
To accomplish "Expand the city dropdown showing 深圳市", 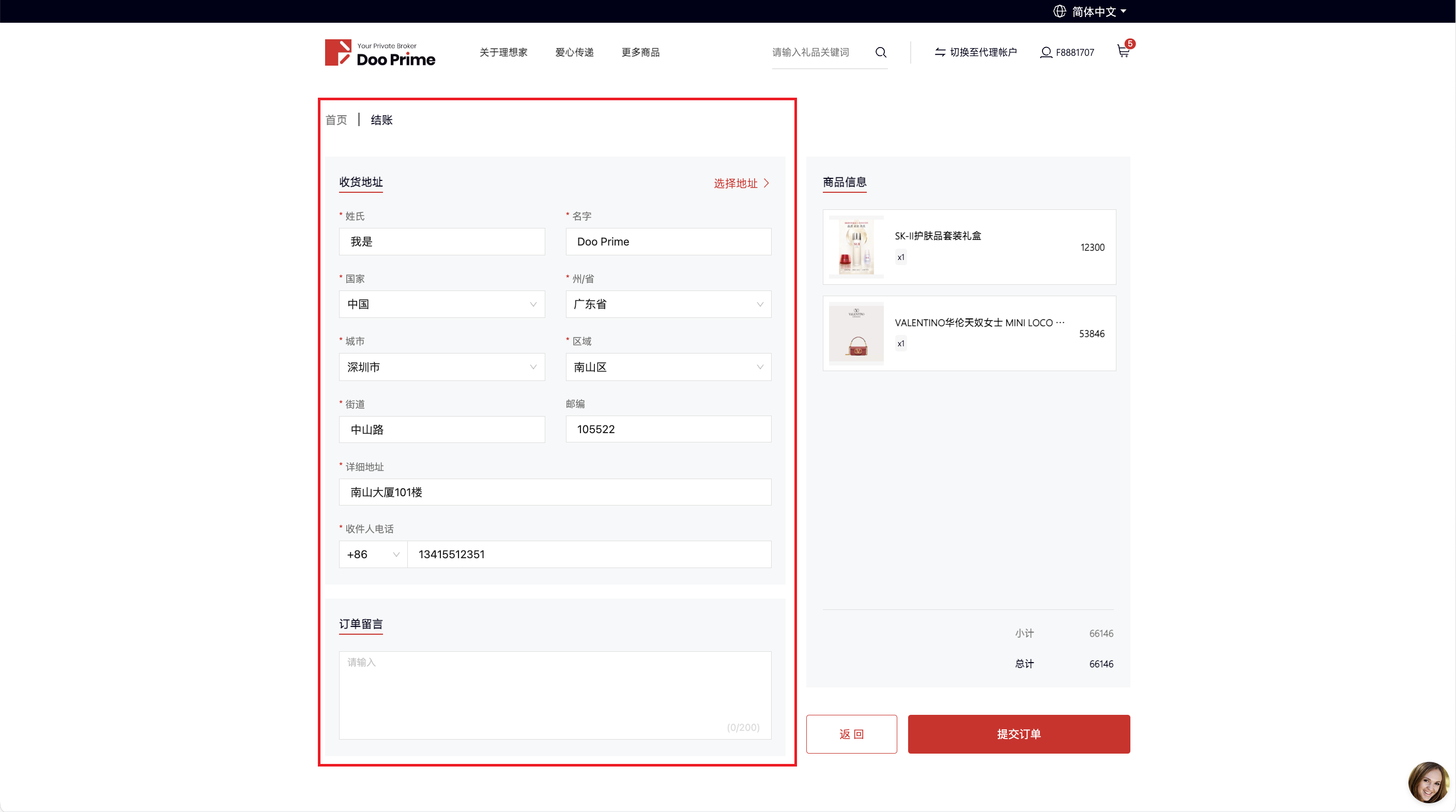I will [441, 367].
